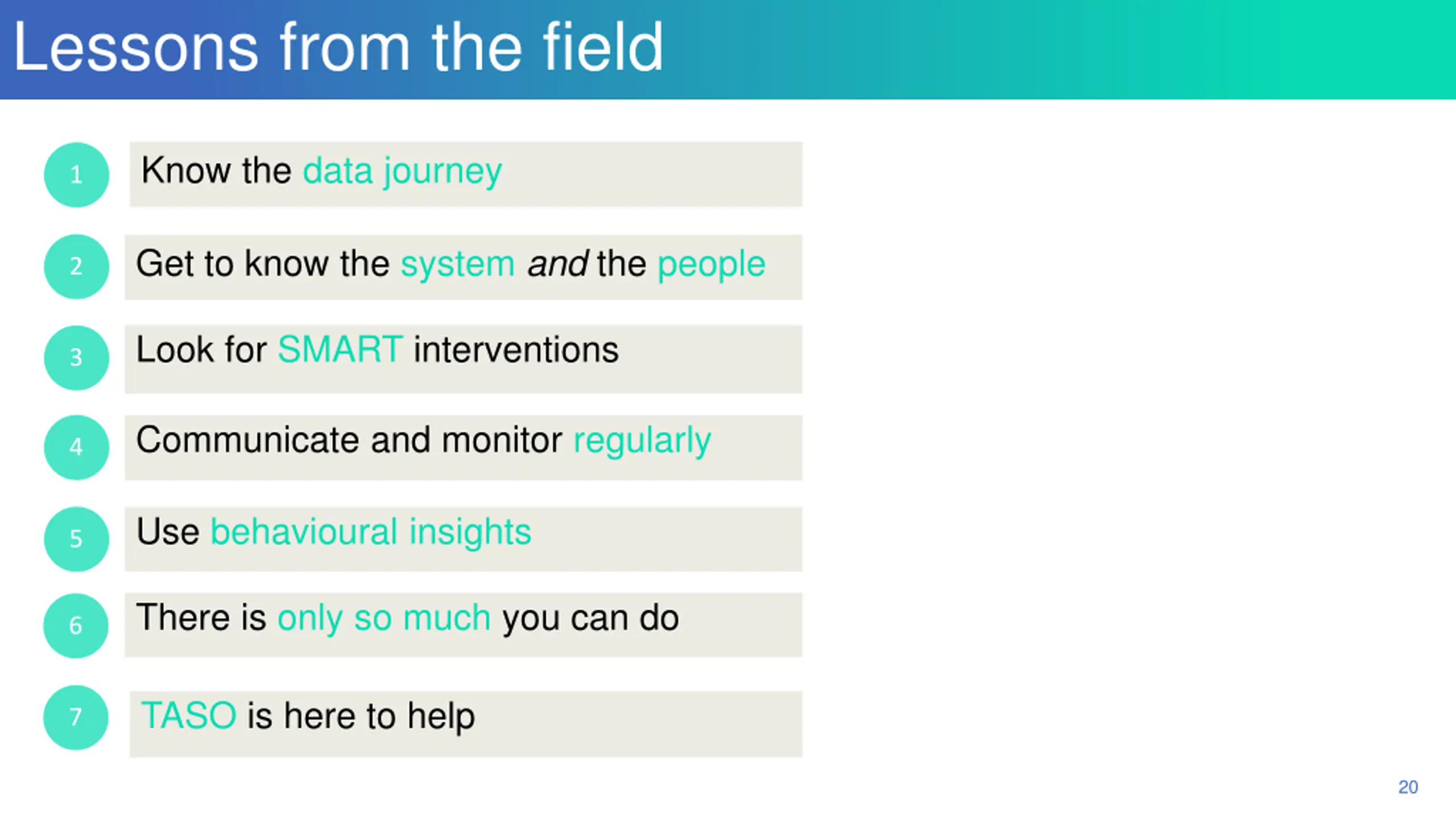This screenshot has height=819, width=1456.
Task: Click the number 6 circle icon
Action: click(76, 626)
